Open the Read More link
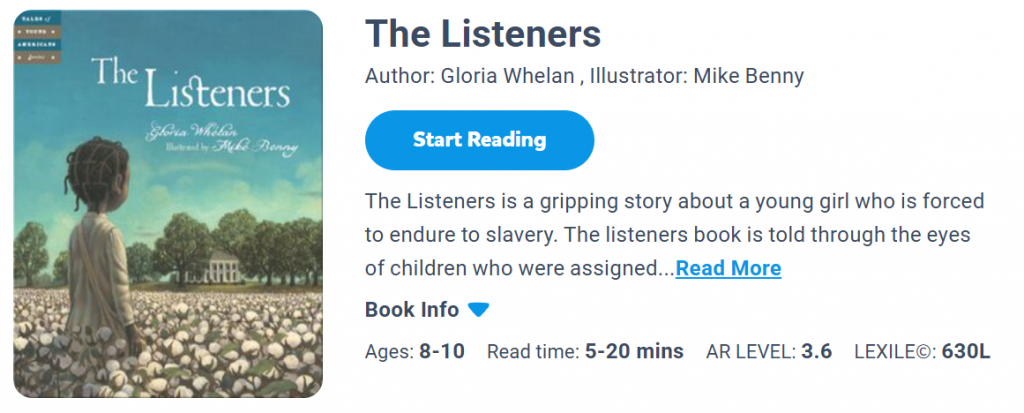Screen dimensions: 1024x413 coord(728,268)
